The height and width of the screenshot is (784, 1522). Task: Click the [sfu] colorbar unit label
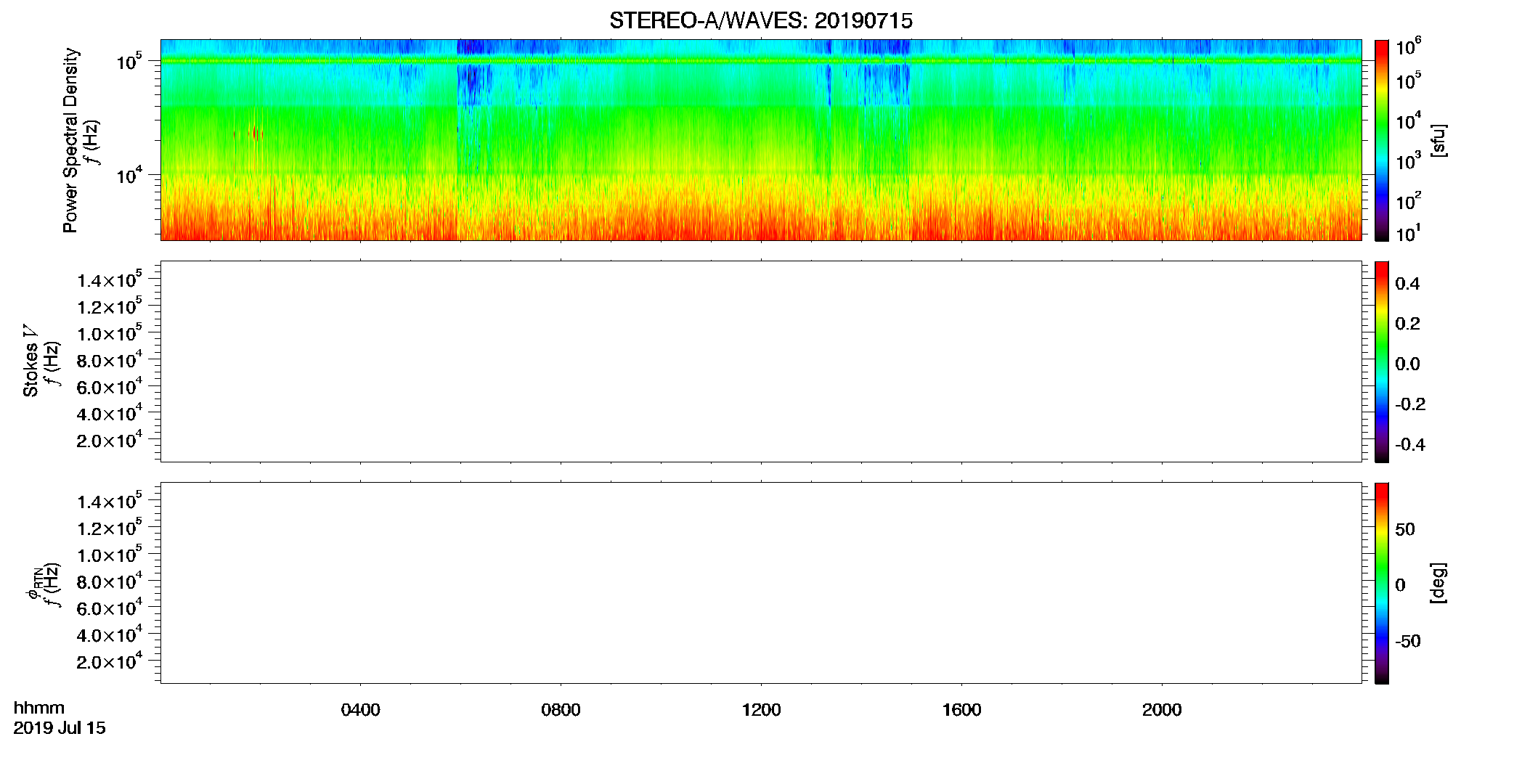1438,140
